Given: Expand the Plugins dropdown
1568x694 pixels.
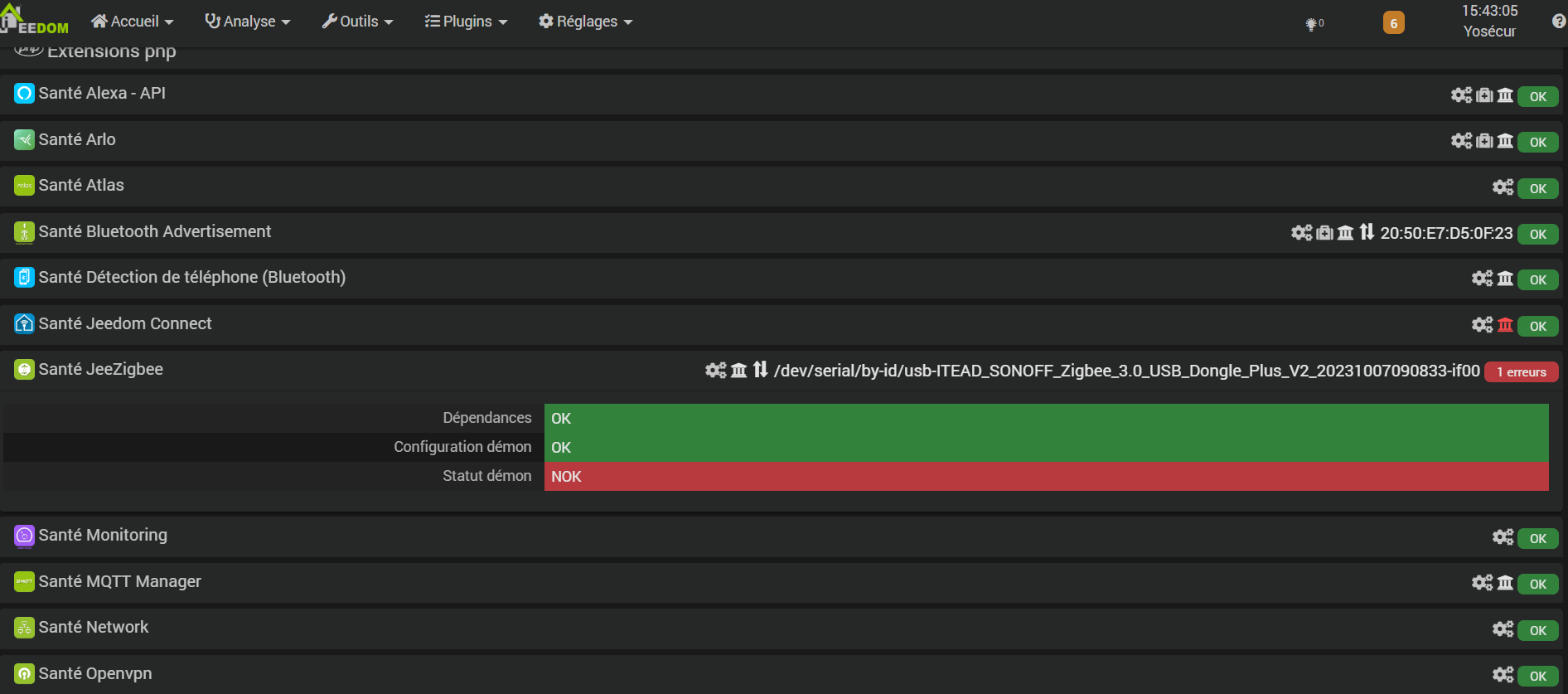Looking at the screenshot, I should 466,22.
